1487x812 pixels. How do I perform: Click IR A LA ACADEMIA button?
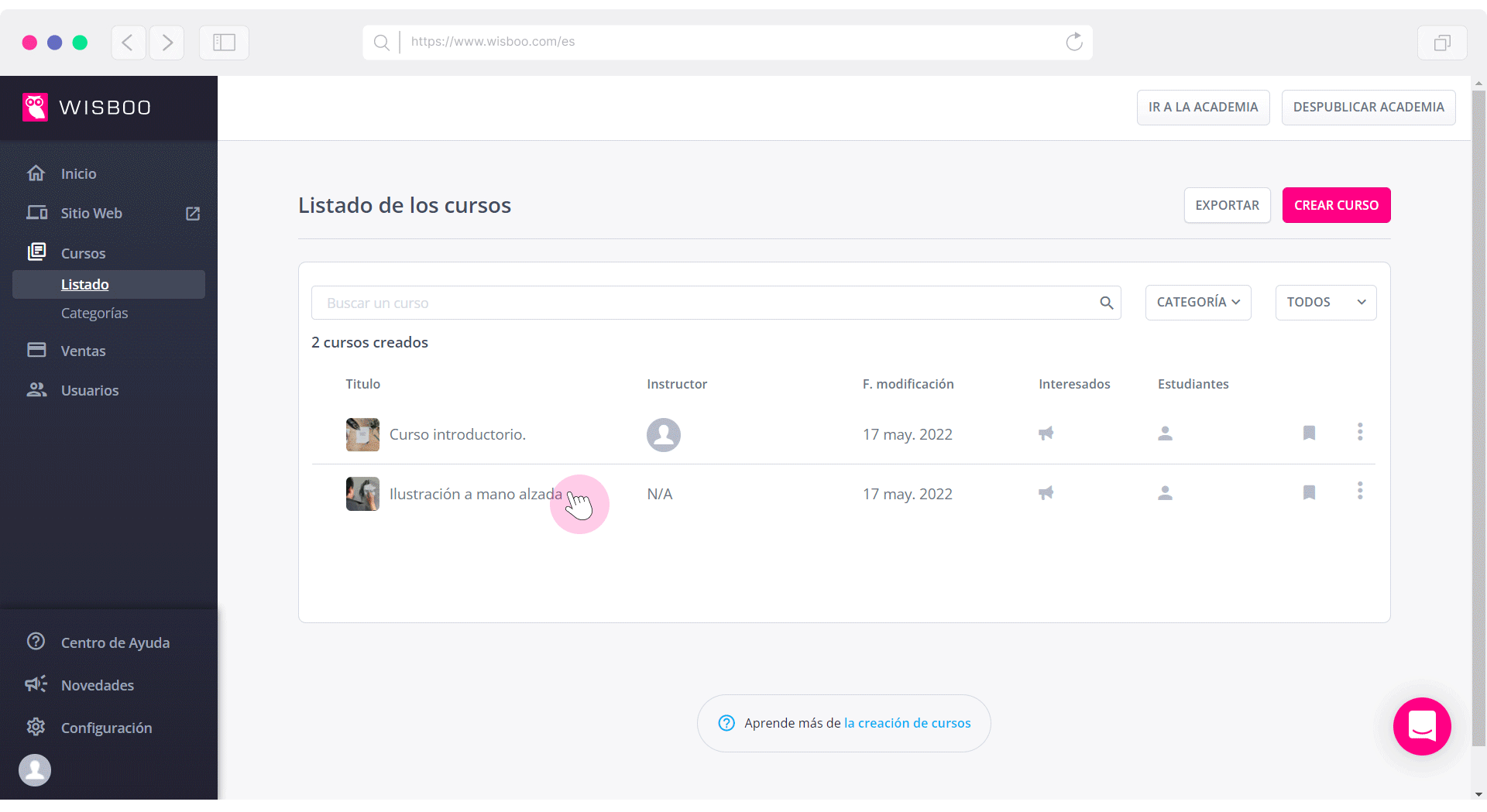[x=1203, y=107]
